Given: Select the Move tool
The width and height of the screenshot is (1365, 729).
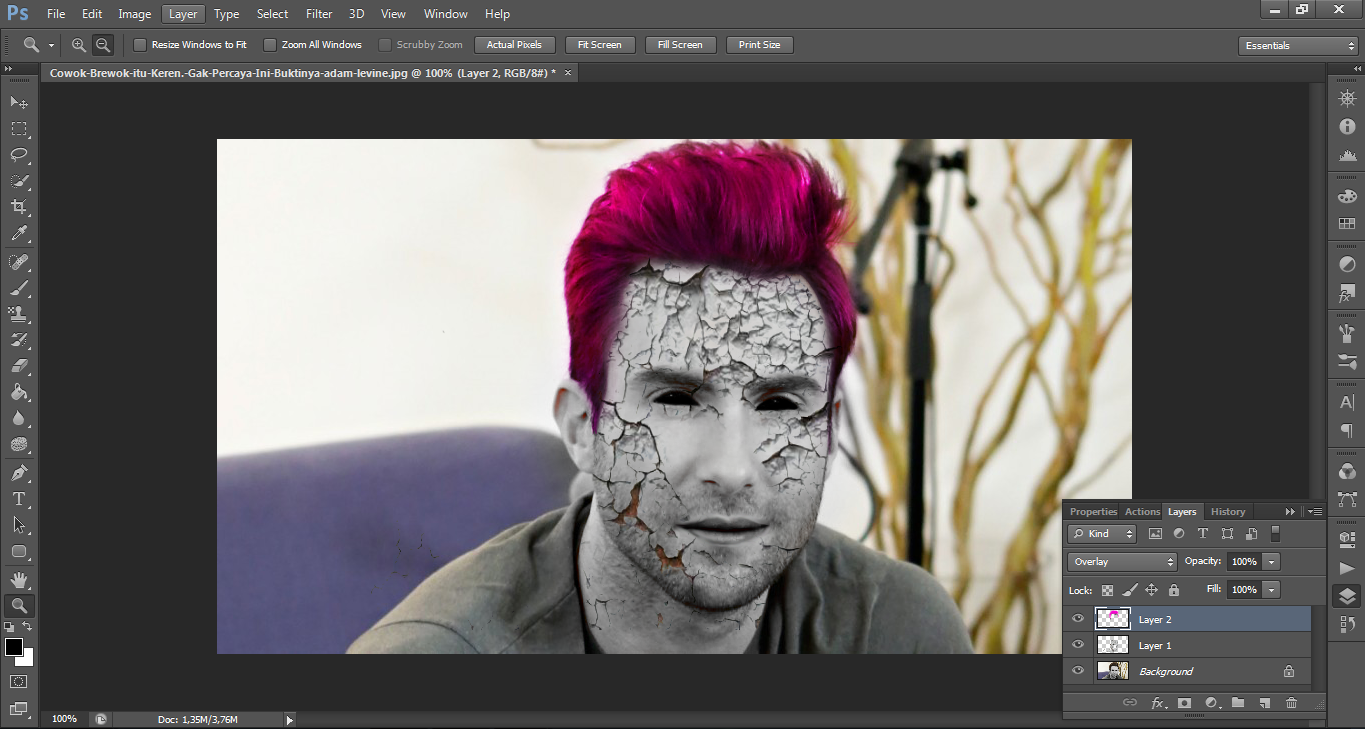Looking at the screenshot, I should pyautogui.click(x=19, y=102).
